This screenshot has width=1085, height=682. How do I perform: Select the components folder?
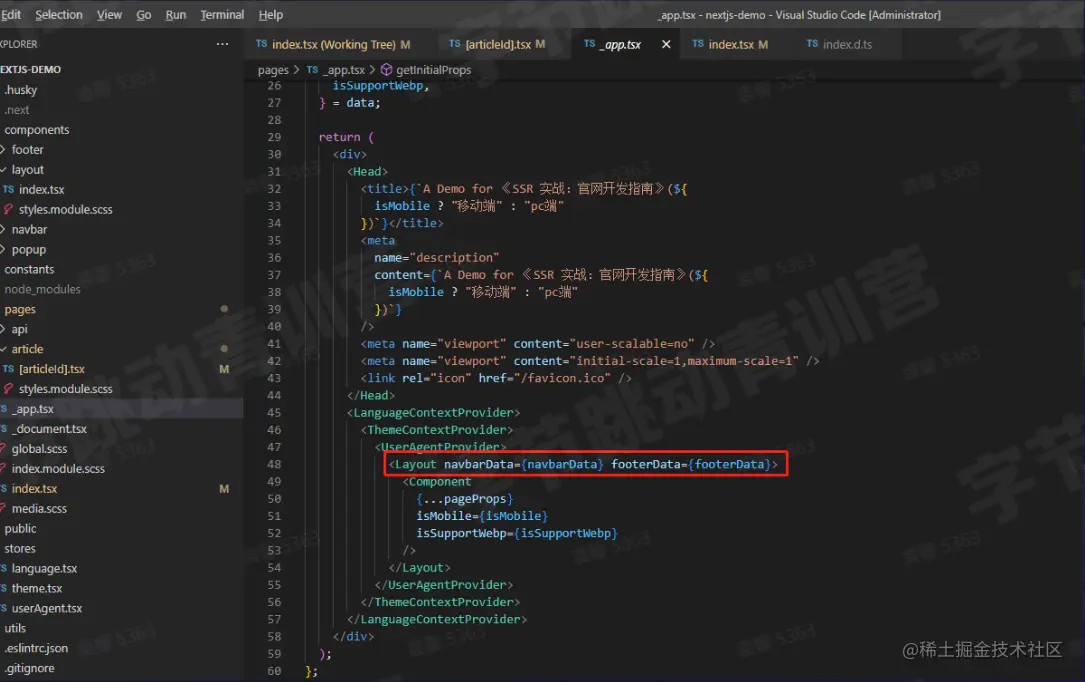[37, 129]
